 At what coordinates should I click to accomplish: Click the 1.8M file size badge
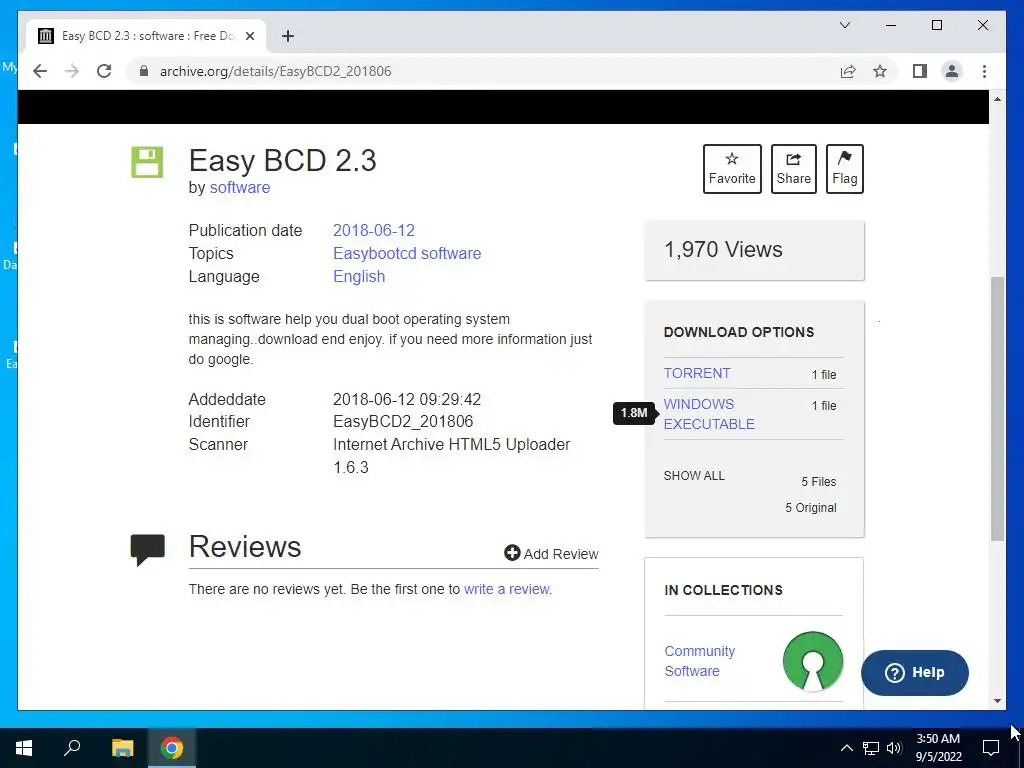pos(634,413)
